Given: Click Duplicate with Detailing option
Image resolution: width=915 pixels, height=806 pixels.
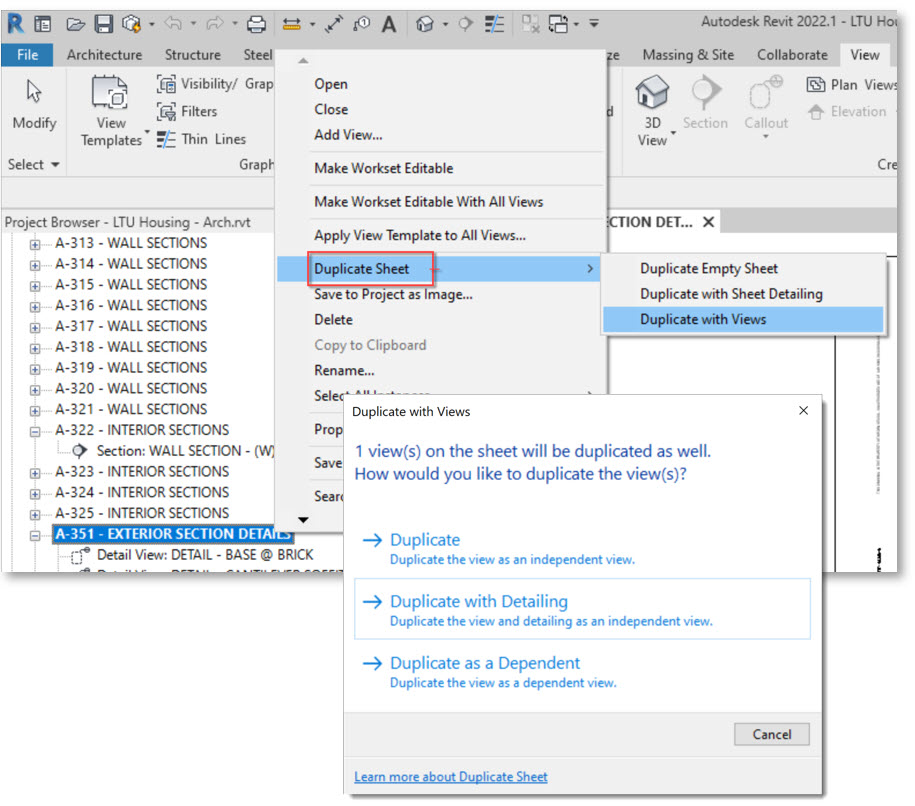Looking at the screenshot, I should [x=582, y=609].
